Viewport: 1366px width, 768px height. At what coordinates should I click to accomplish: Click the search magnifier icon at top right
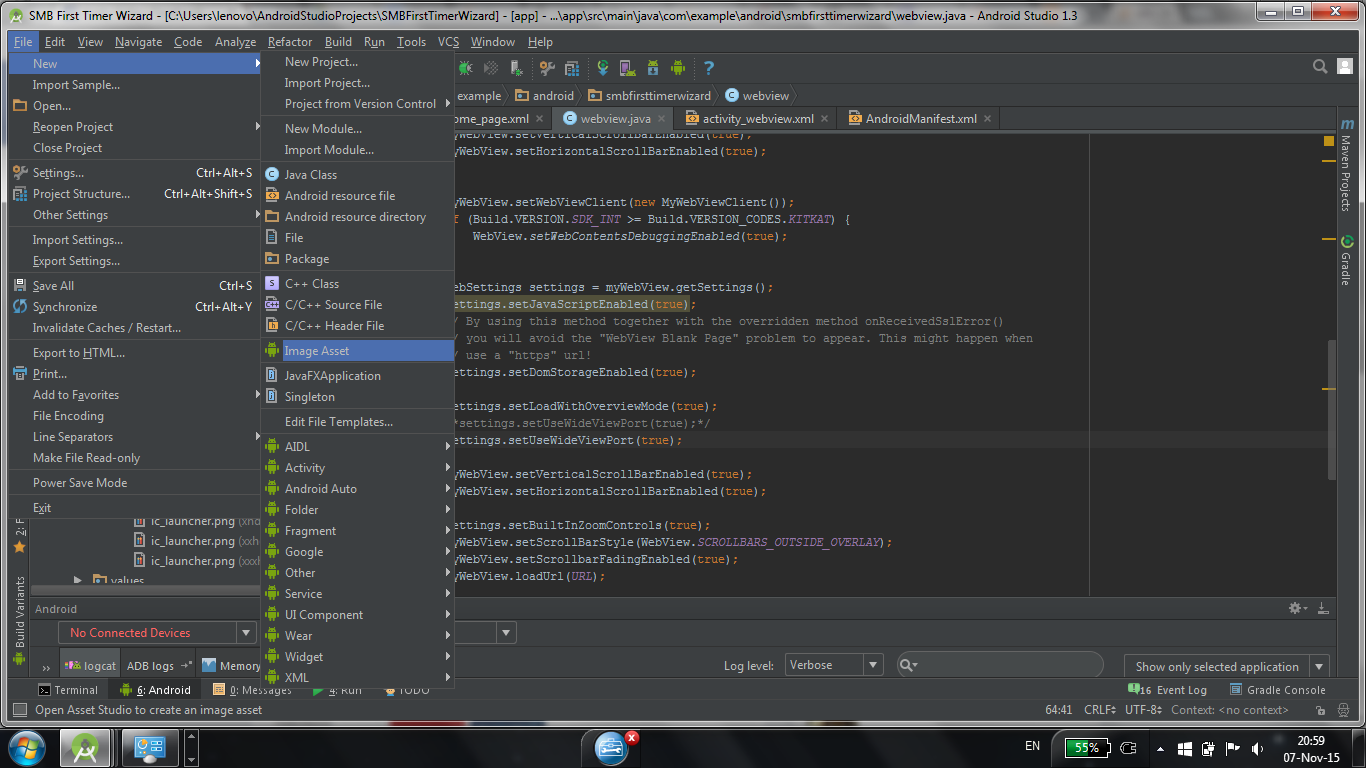coord(1320,67)
